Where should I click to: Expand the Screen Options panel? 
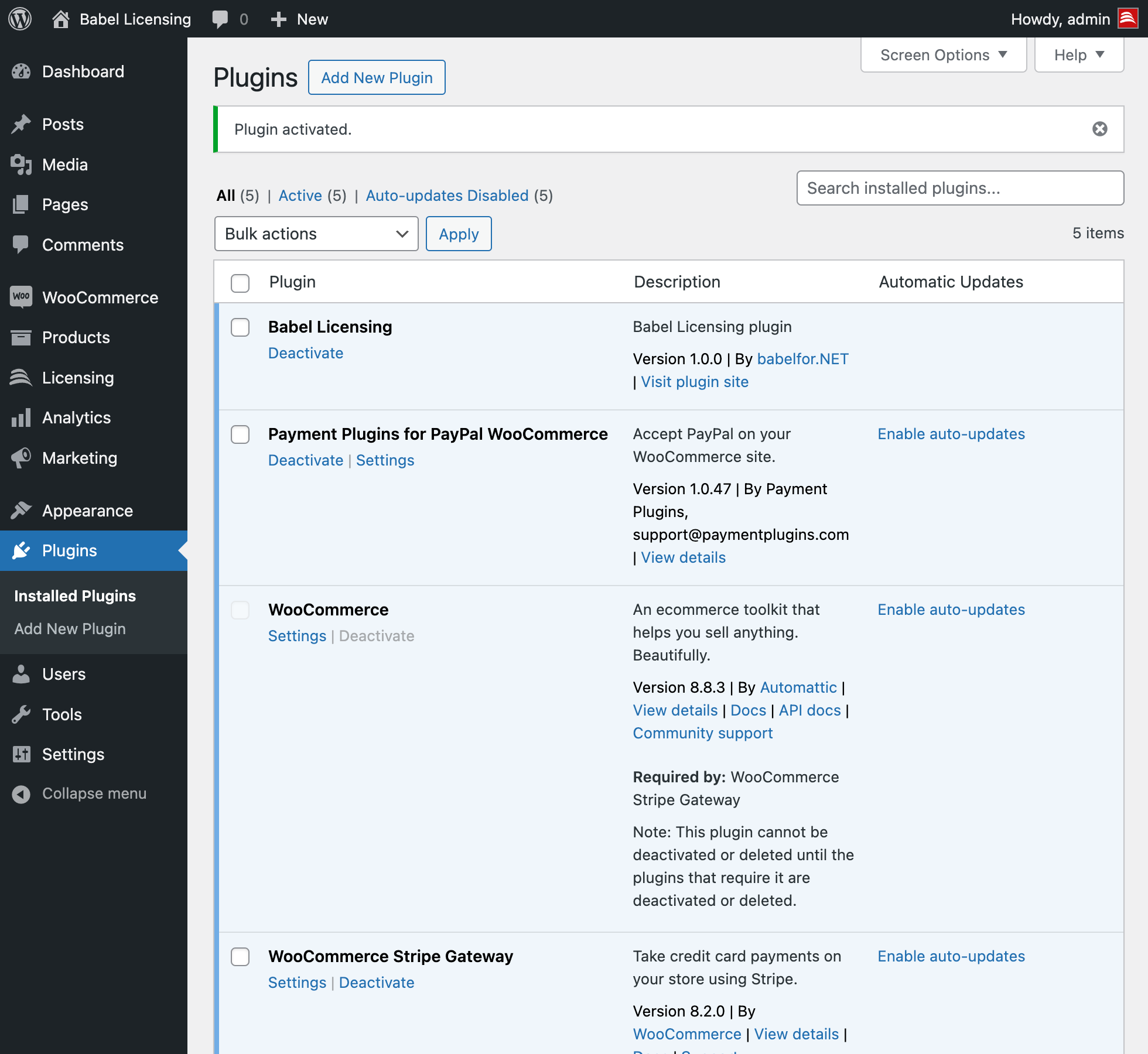(x=943, y=55)
